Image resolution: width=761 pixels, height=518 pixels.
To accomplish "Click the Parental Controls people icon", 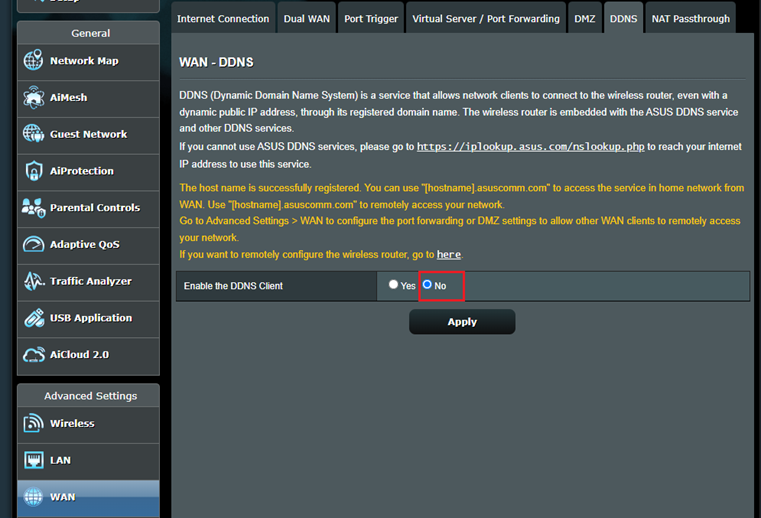I will (x=33, y=208).
